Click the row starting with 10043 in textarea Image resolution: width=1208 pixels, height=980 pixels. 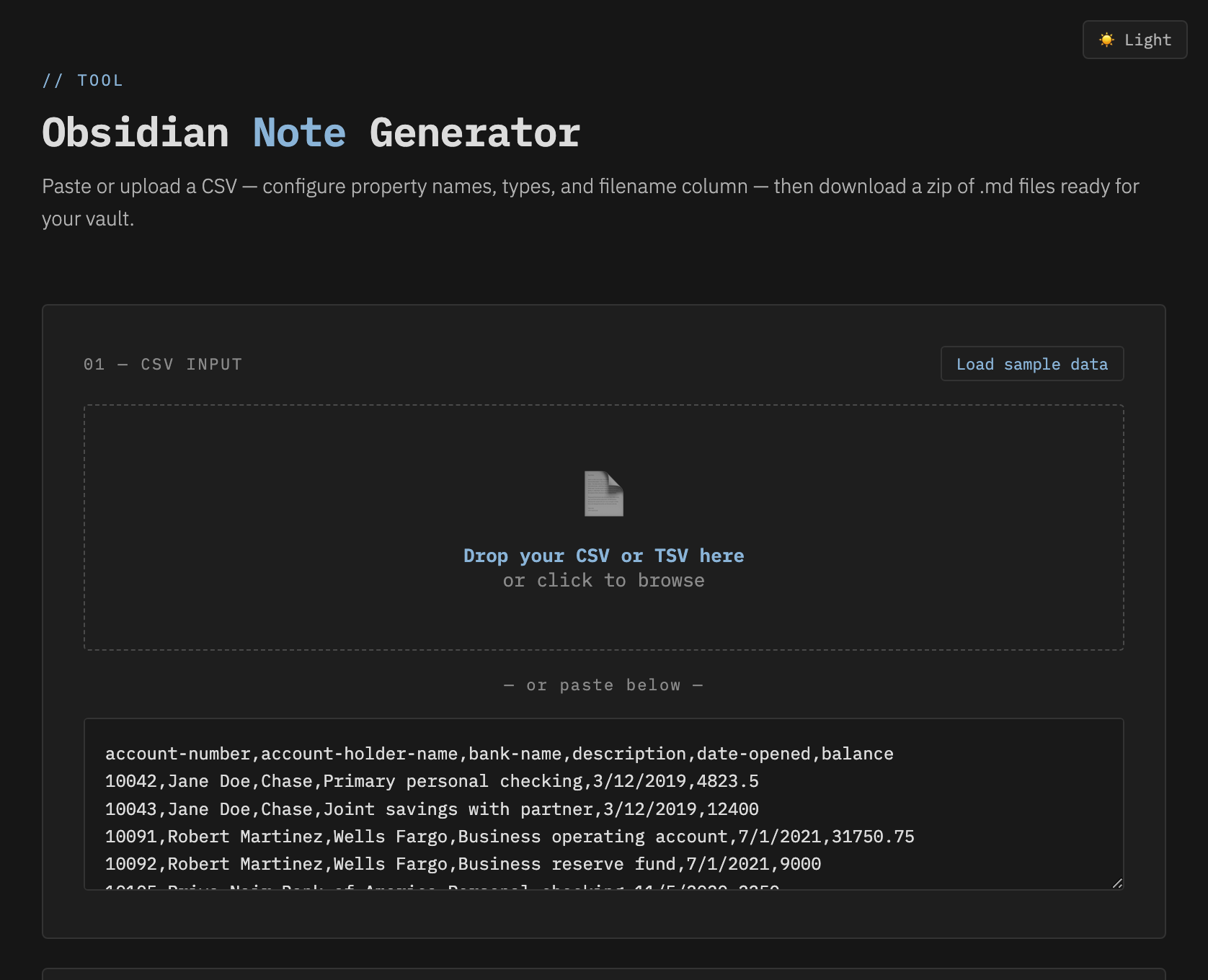coord(432,809)
